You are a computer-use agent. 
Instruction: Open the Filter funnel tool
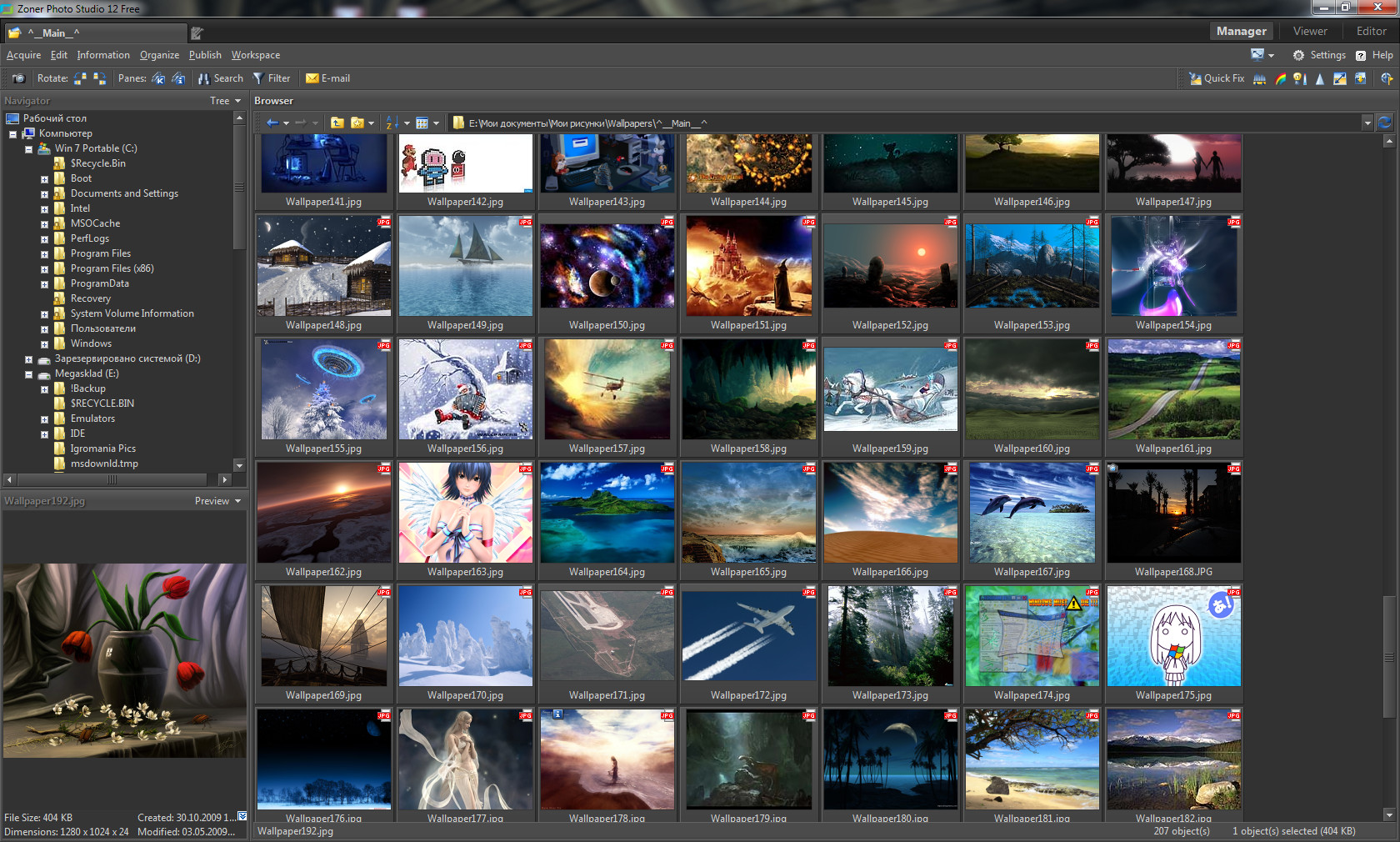[272, 78]
